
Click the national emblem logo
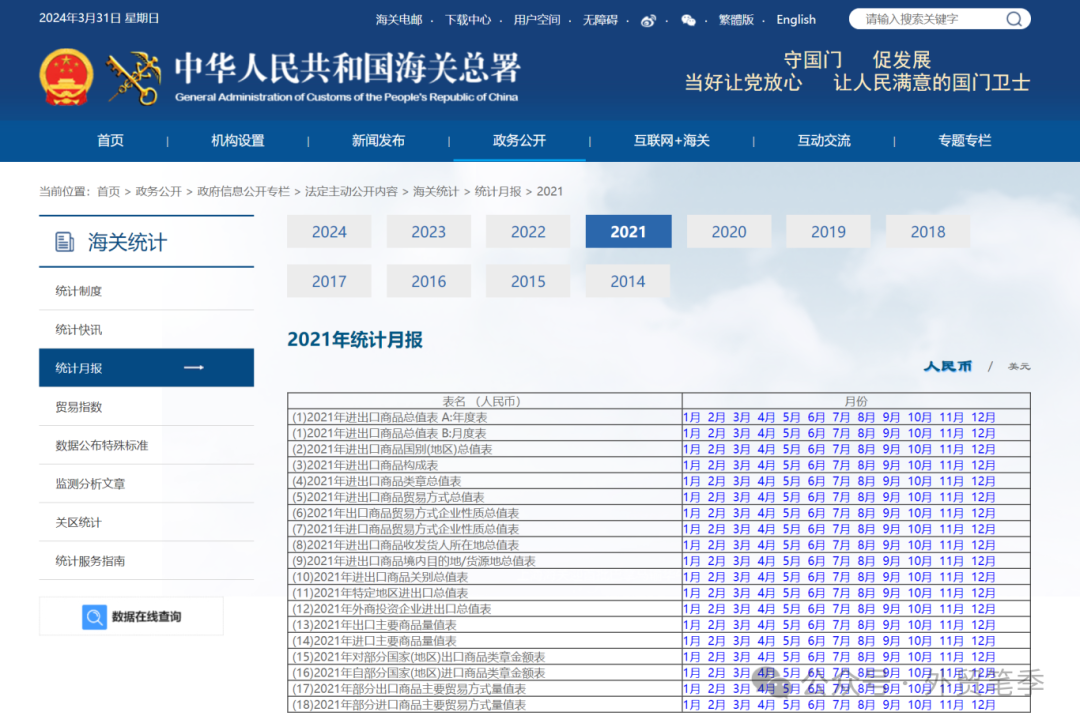pyautogui.click(x=66, y=76)
